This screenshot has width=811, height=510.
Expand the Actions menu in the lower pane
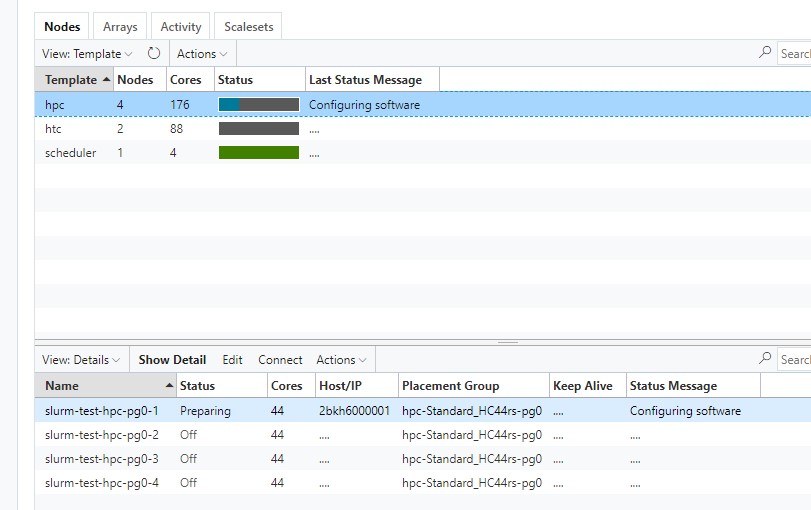(x=341, y=360)
